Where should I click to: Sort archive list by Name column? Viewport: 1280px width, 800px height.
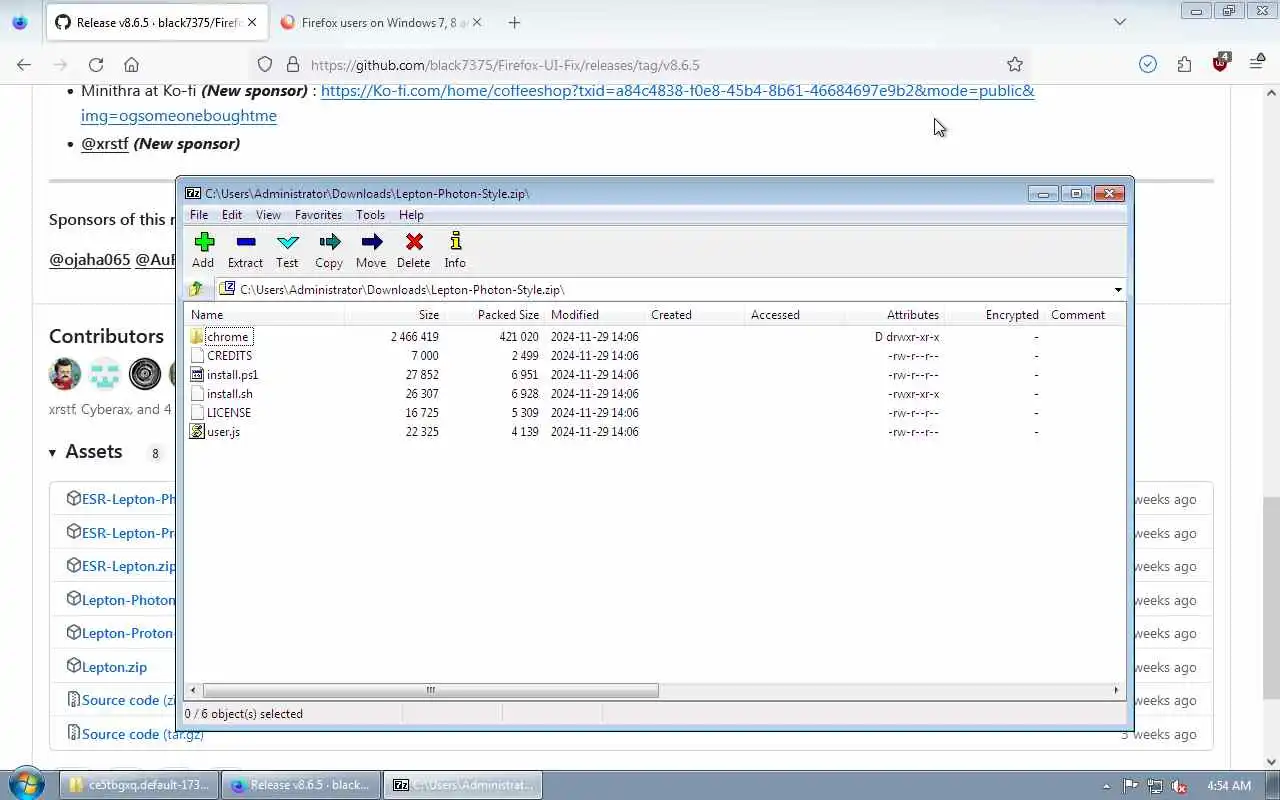[x=266, y=315]
